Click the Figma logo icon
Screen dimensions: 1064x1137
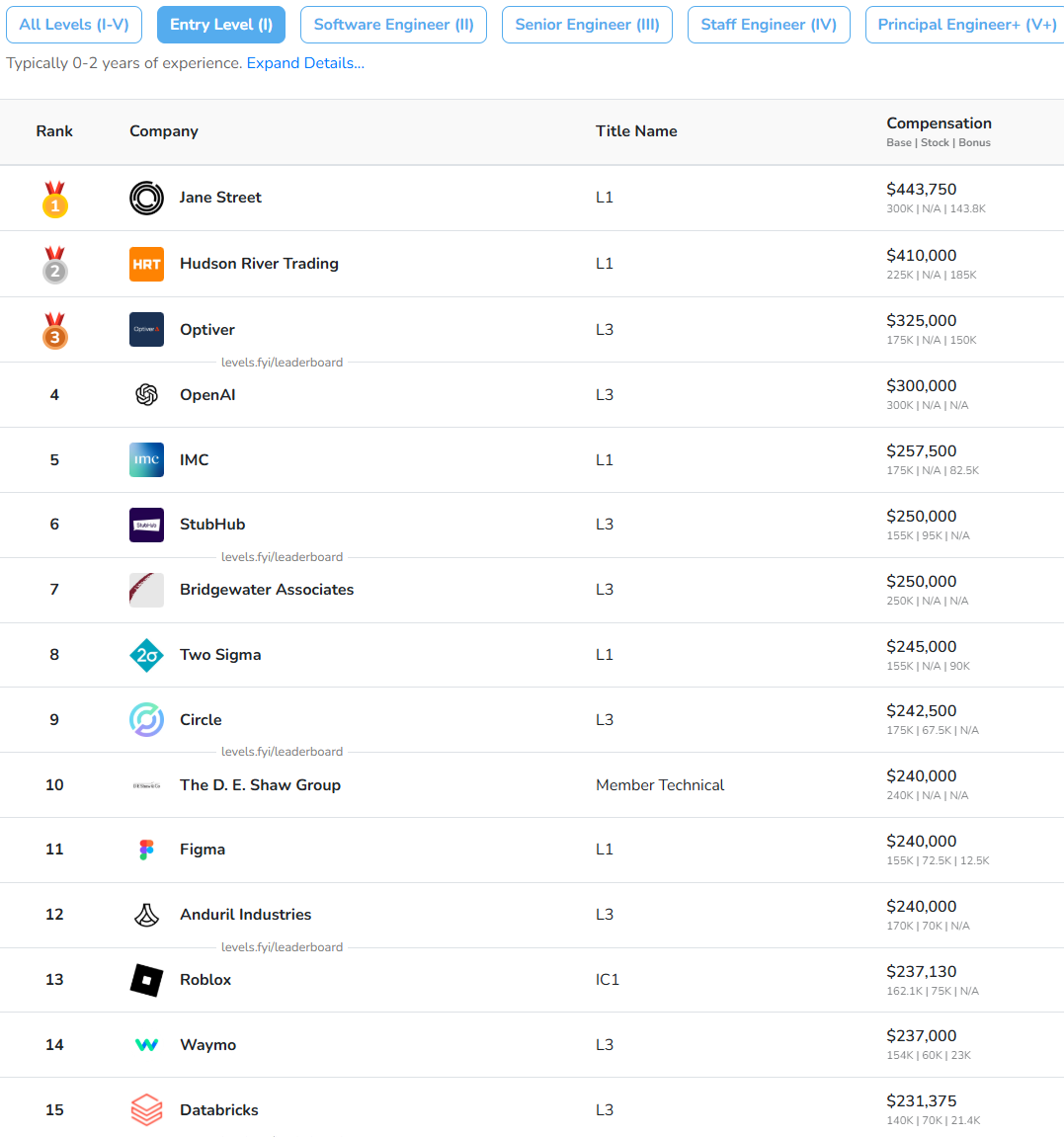pos(146,850)
